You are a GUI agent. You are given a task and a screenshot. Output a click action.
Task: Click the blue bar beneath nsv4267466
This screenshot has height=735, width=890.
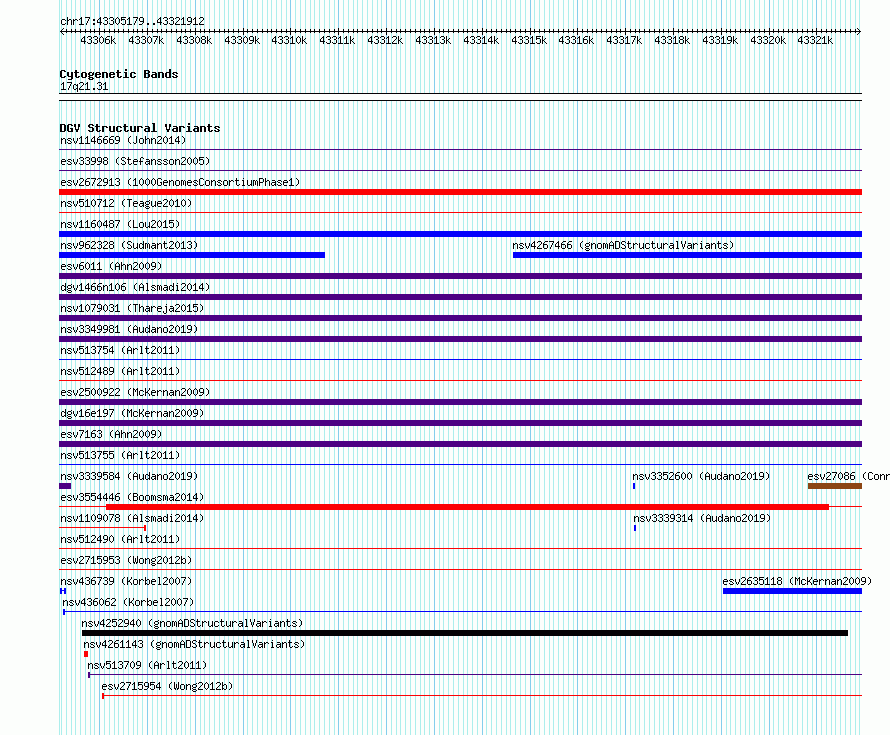tap(687, 255)
